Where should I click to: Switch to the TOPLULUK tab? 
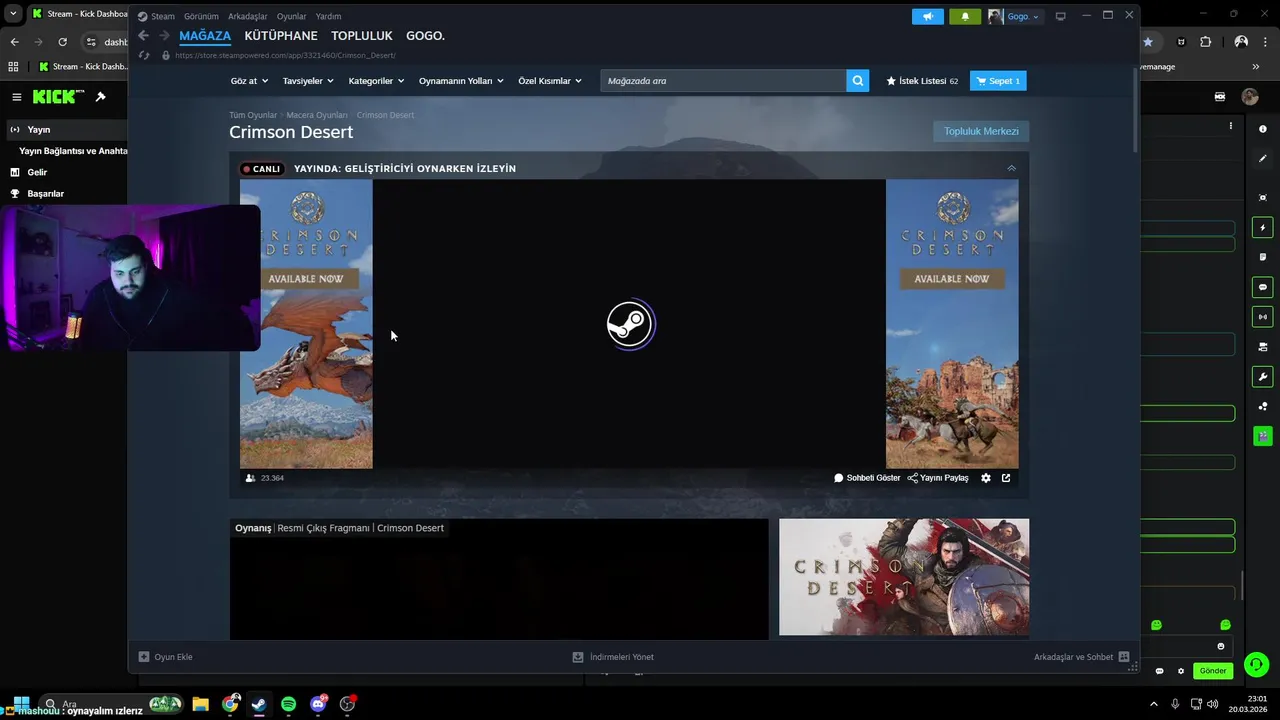tap(362, 36)
